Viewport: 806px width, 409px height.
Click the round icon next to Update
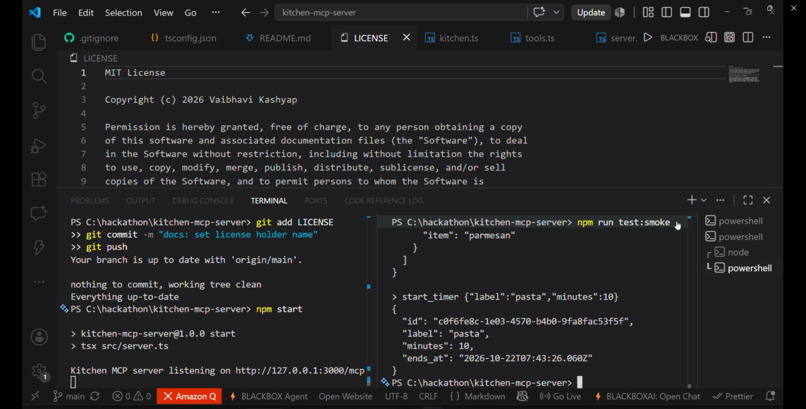(620, 12)
